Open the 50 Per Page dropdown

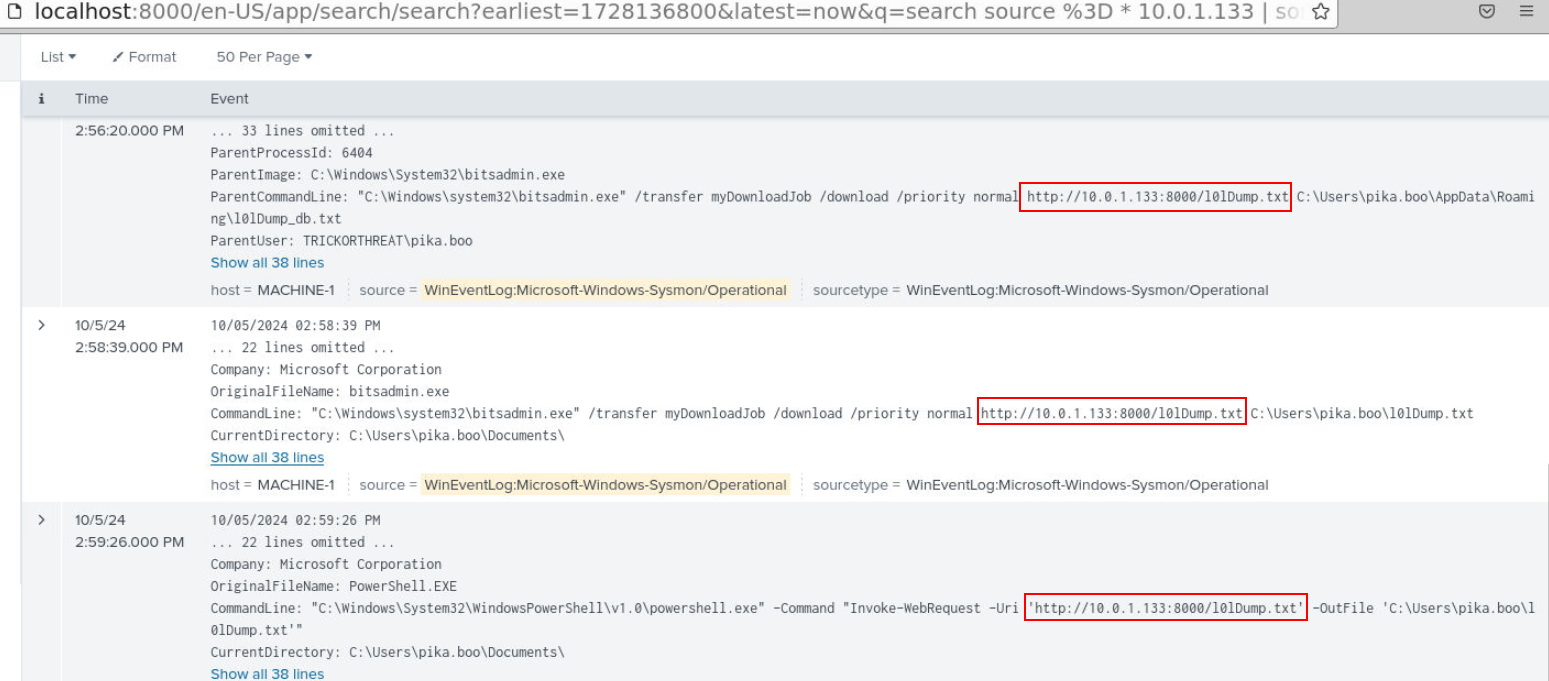tap(264, 57)
